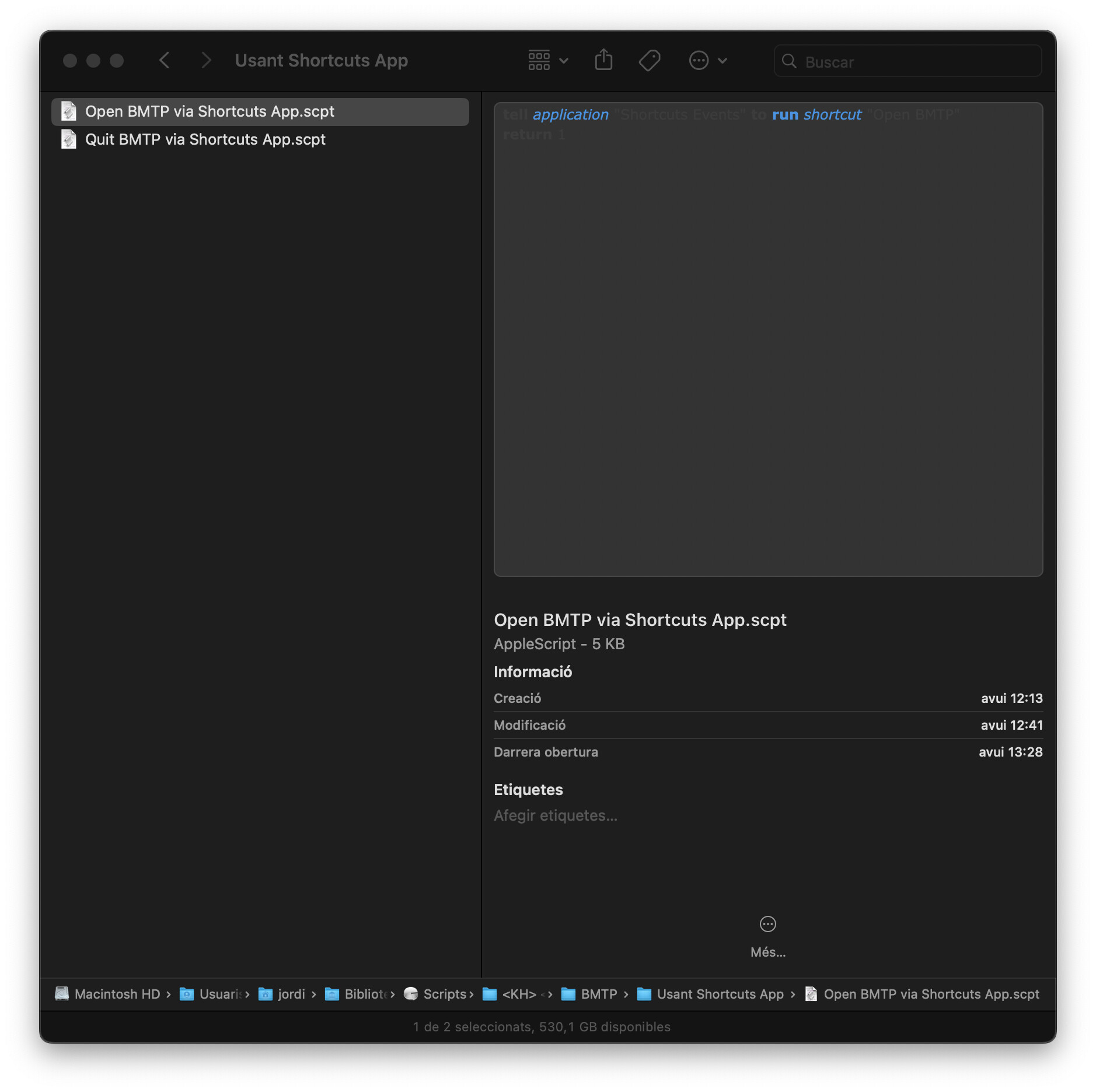The width and height of the screenshot is (1096, 1092).
Task: Click the Modificació date value avui 12:41
Action: pyautogui.click(x=1011, y=725)
